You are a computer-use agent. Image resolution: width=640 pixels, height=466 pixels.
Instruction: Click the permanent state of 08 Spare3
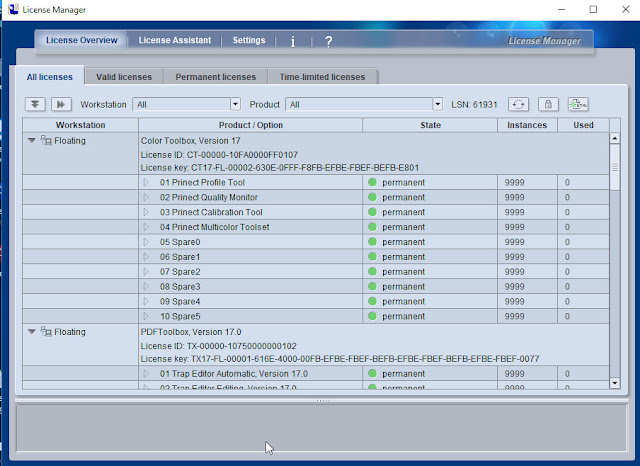click(x=403, y=287)
